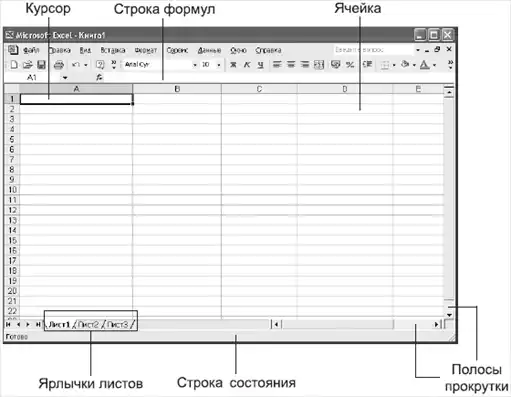Go to last sheet tab navigation arrow

tap(38, 324)
